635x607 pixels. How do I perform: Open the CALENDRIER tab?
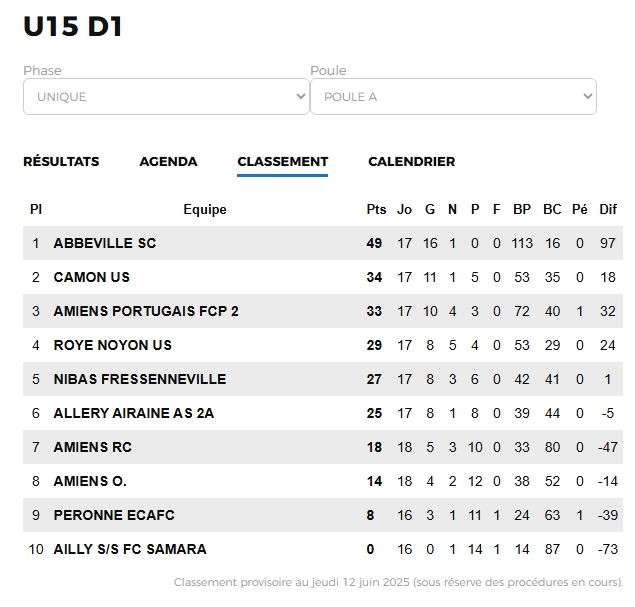tap(411, 162)
